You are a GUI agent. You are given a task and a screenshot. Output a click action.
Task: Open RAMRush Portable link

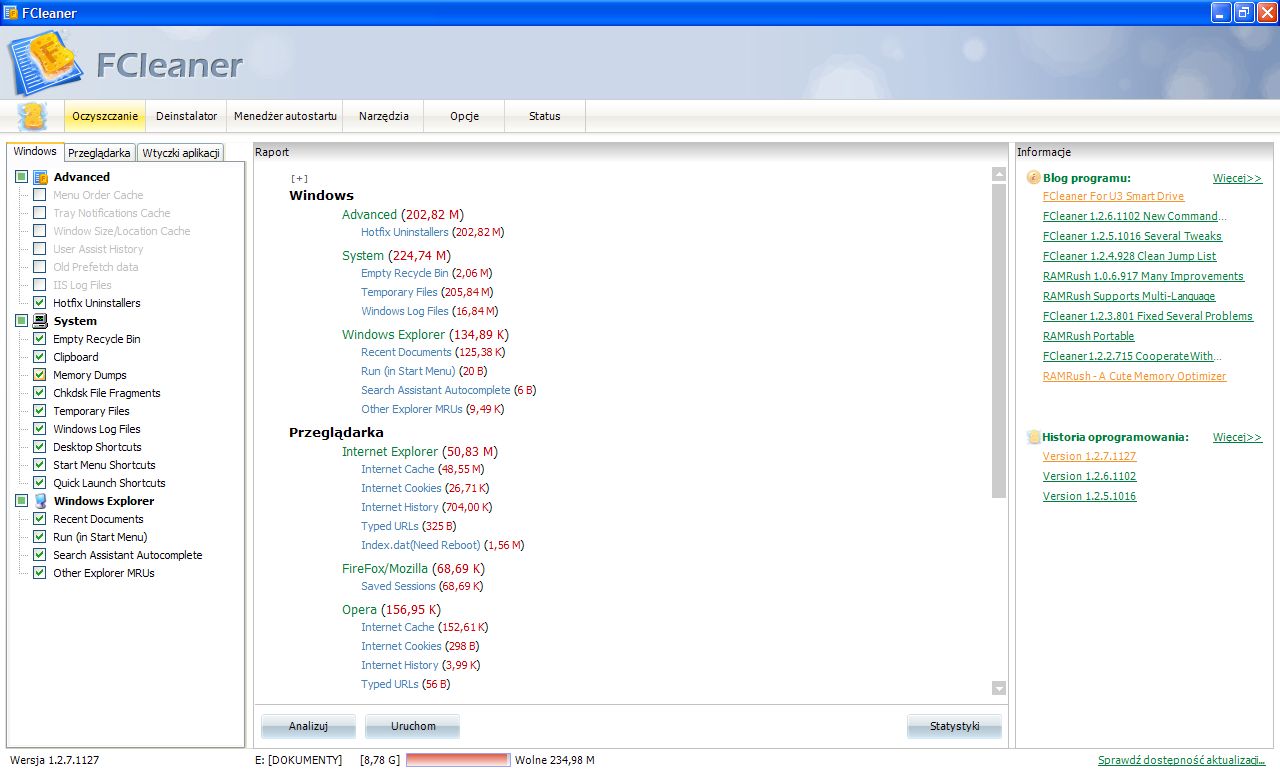coord(1088,336)
